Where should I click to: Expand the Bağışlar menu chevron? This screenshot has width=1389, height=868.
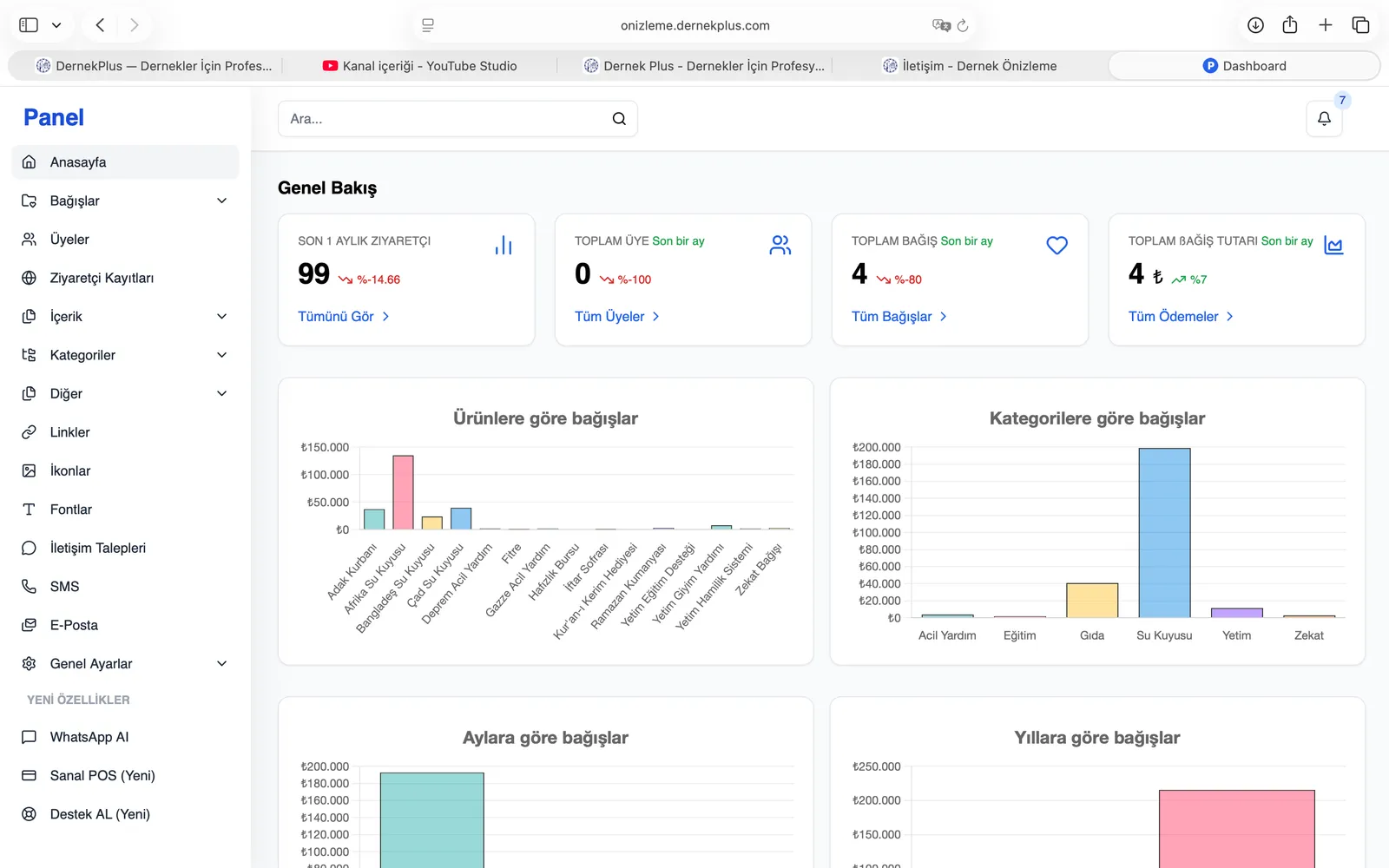click(222, 201)
